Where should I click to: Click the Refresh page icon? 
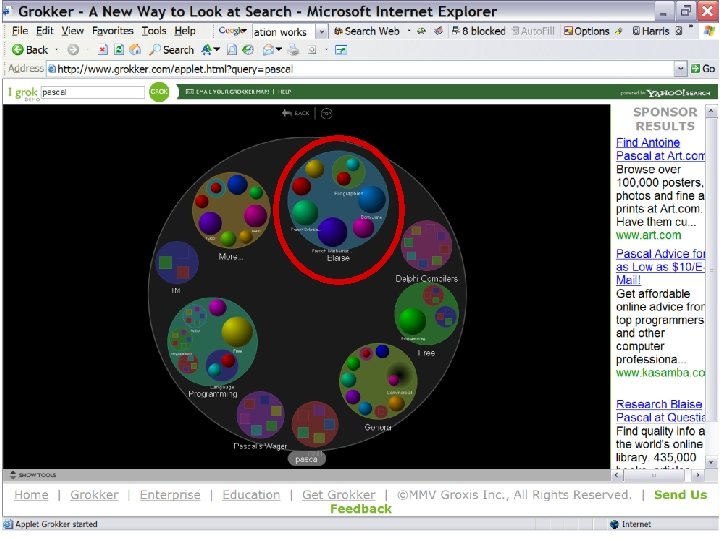[x=119, y=50]
